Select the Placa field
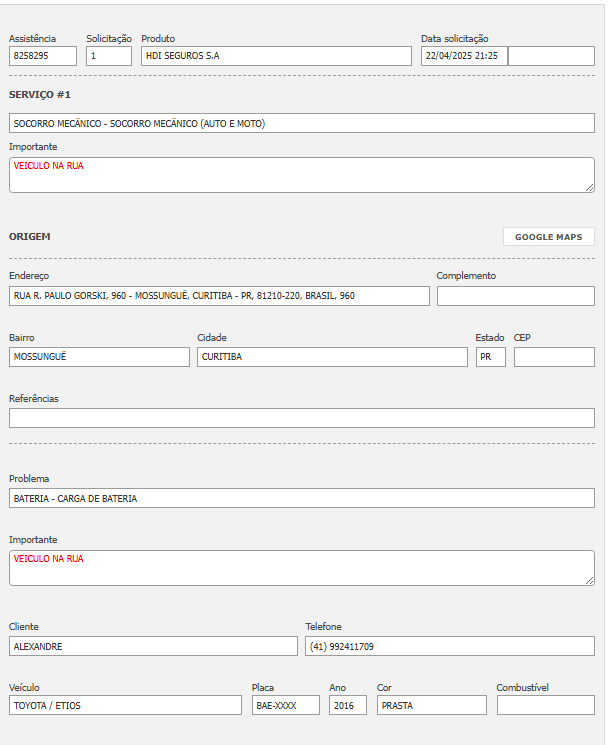The height and width of the screenshot is (745, 608). point(285,705)
